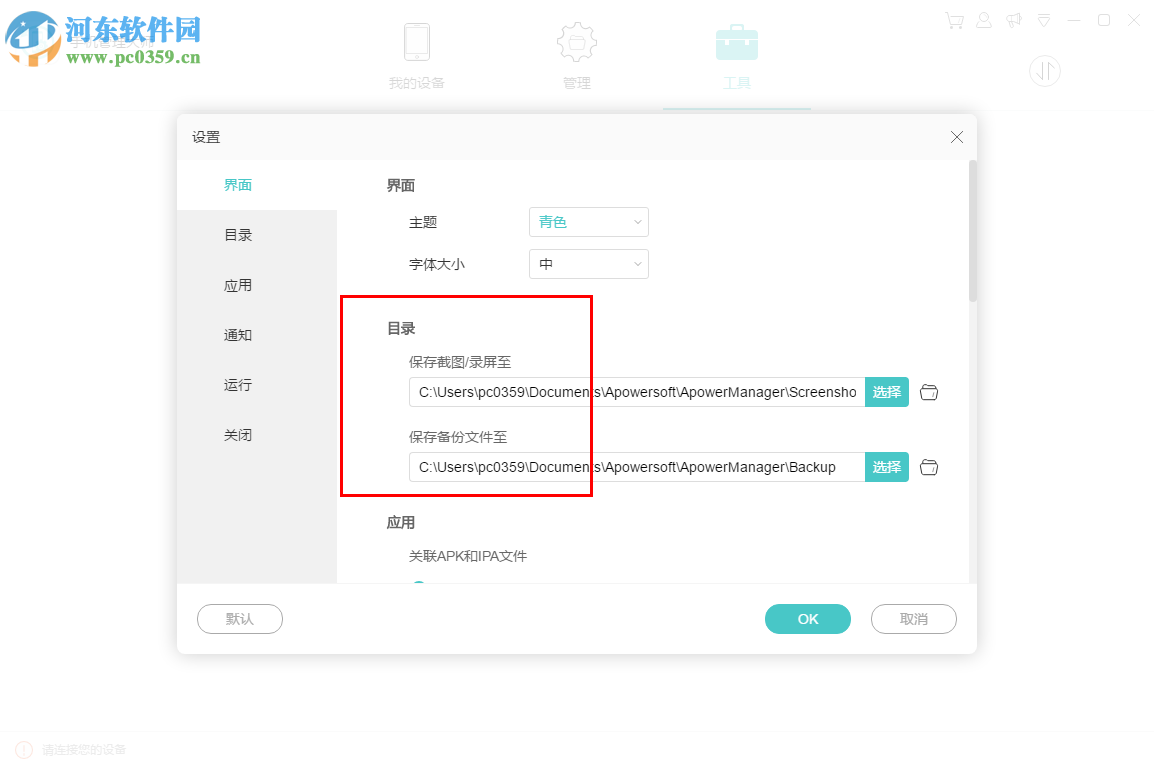The height and width of the screenshot is (768, 1154).
Task: Open the My Devices phone icon
Action: pos(417,42)
